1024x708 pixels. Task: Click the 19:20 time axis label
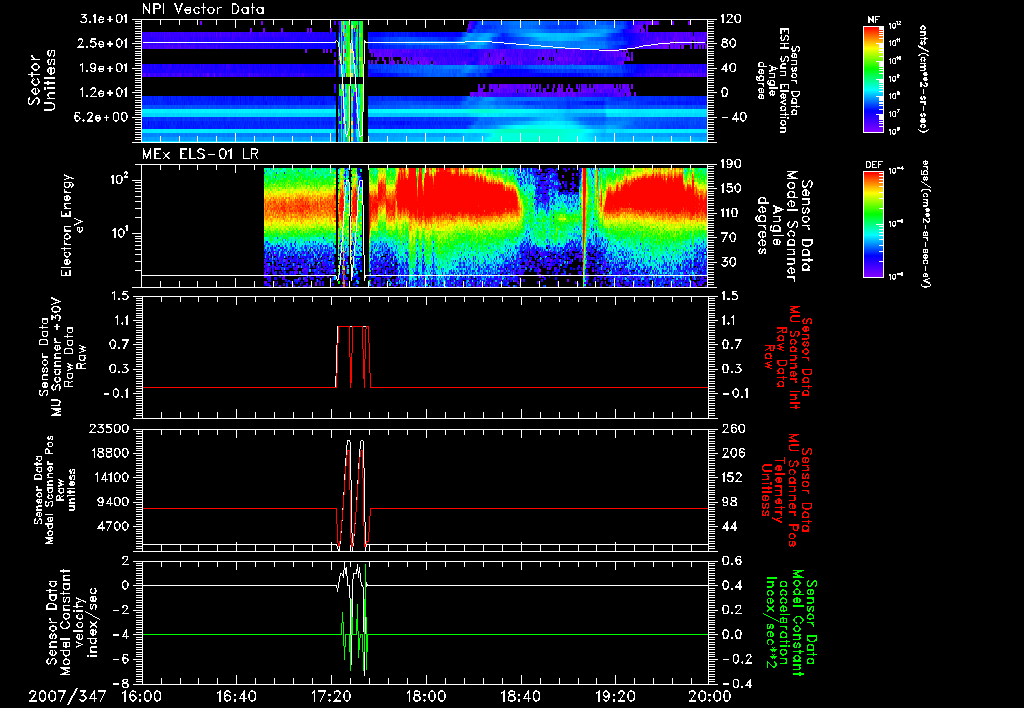coord(615,696)
